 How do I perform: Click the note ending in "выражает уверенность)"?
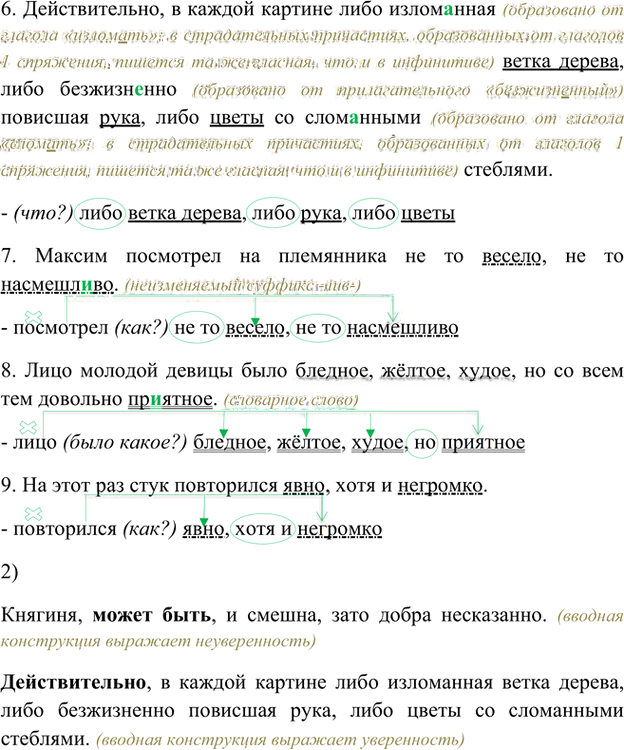pyautogui.click(x=280, y=740)
